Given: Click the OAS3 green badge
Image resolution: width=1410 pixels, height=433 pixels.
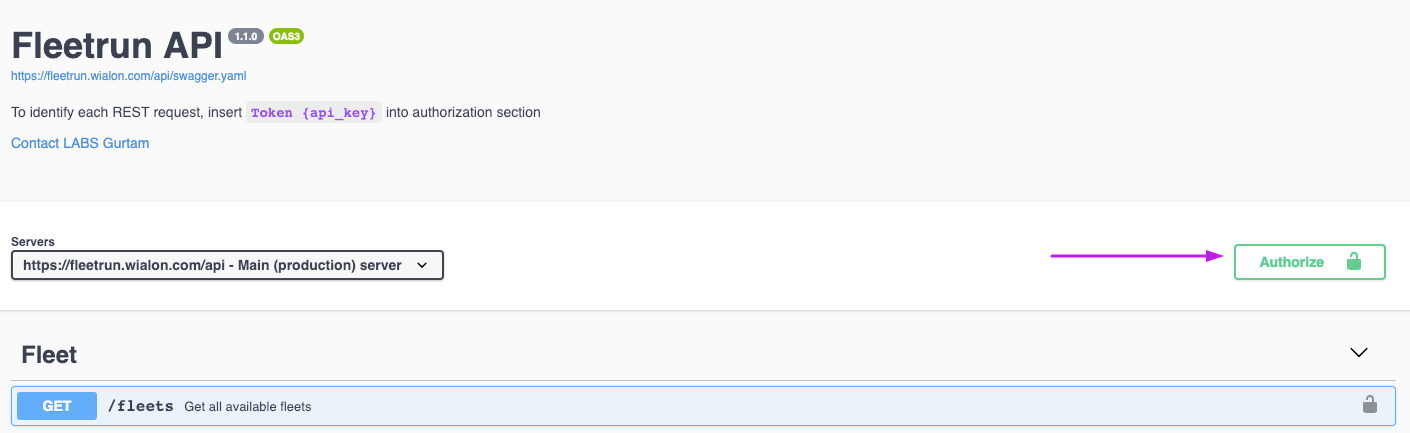Looking at the screenshot, I should [x=286, y=36].
